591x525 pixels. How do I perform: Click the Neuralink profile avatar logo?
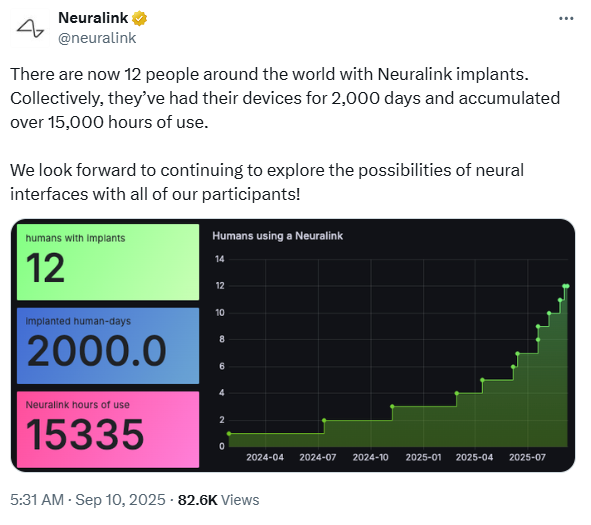pos(30,28)
